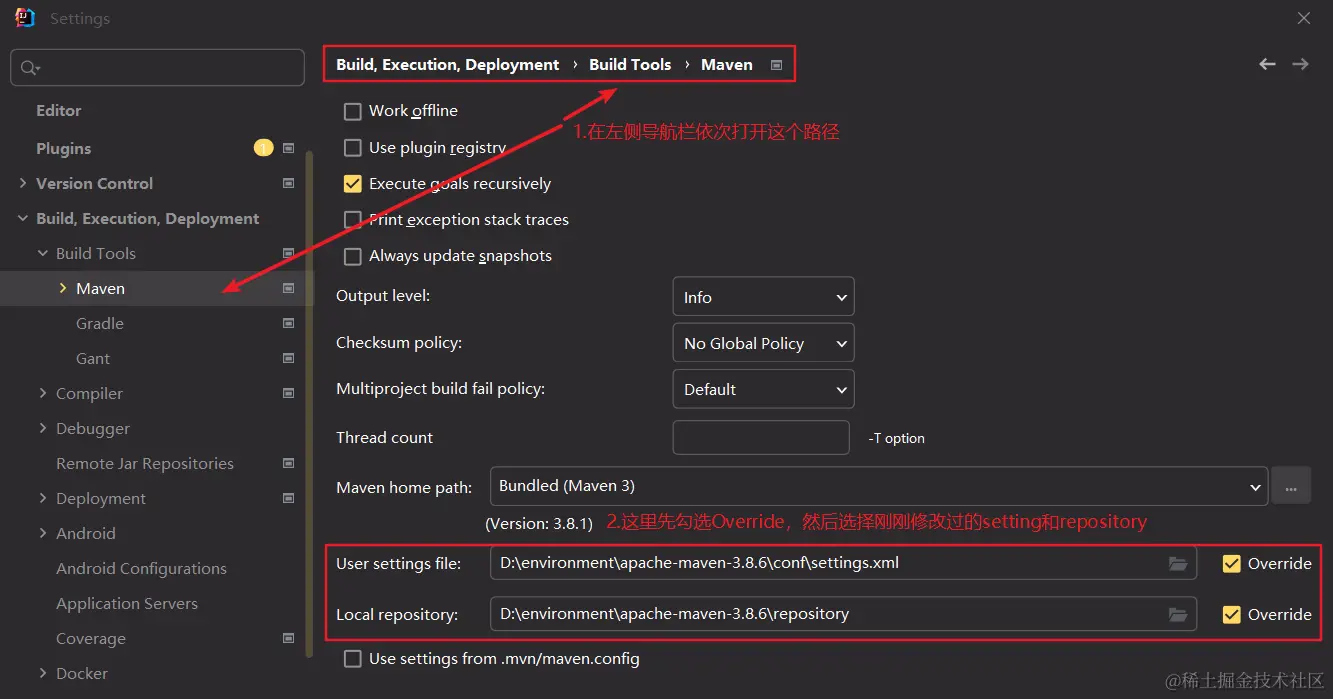Open the Maven home path dropdown
The height and width of the screenshot is (699, 1333).
click(x=879, y=486)
